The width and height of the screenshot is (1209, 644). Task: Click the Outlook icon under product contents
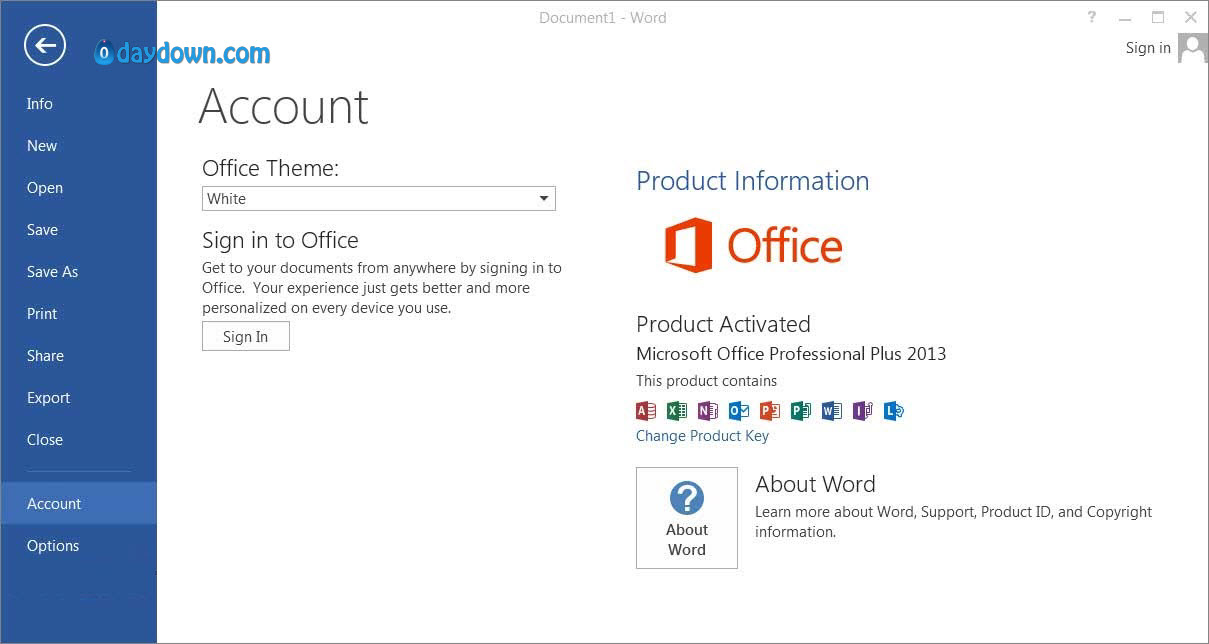point(739,410)
